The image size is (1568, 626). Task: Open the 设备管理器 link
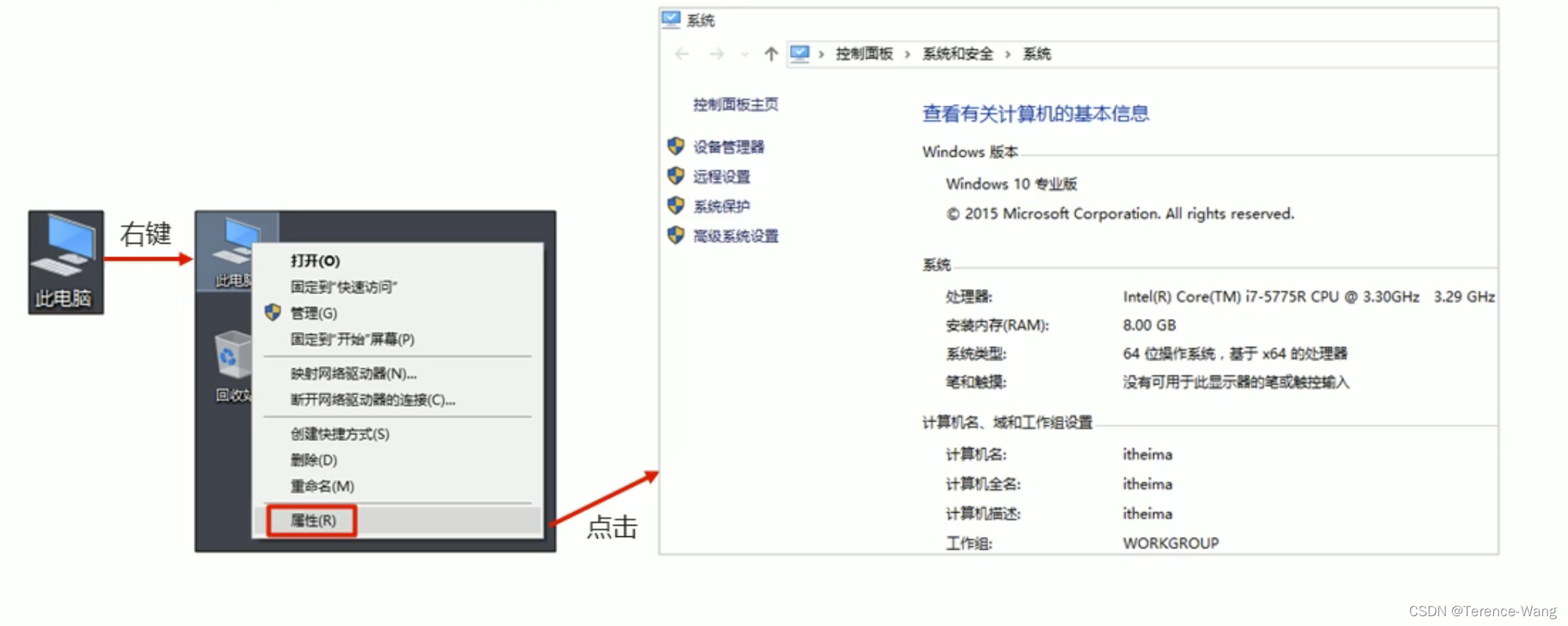[729, 146]
